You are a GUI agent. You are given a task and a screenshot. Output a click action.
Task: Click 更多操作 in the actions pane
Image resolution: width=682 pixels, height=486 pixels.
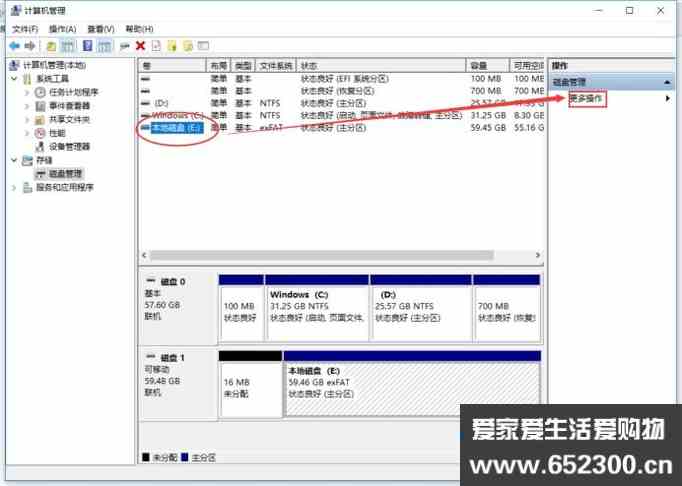point(586,99)
